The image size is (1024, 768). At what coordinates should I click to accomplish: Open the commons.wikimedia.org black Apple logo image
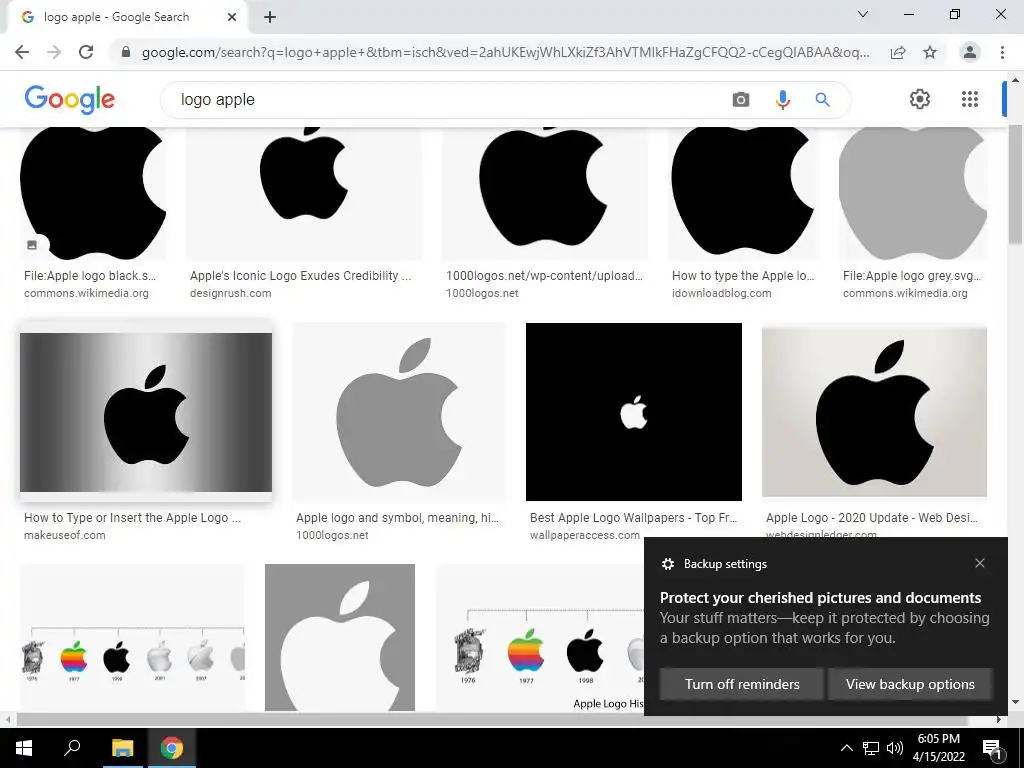(93, 193)
